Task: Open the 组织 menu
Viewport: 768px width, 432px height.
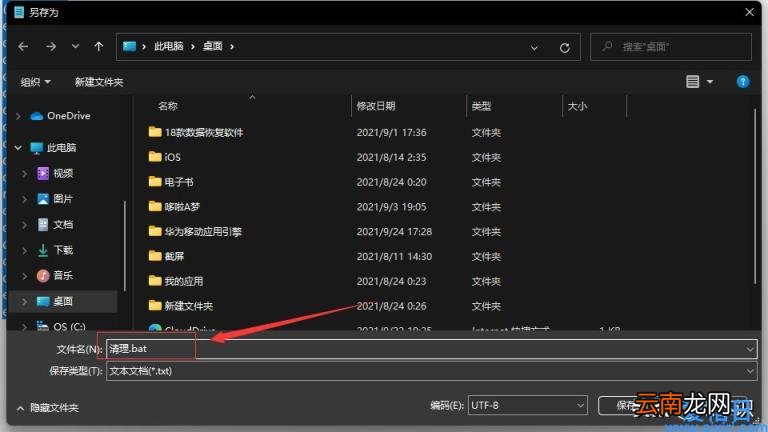Action: pos(35,82)
